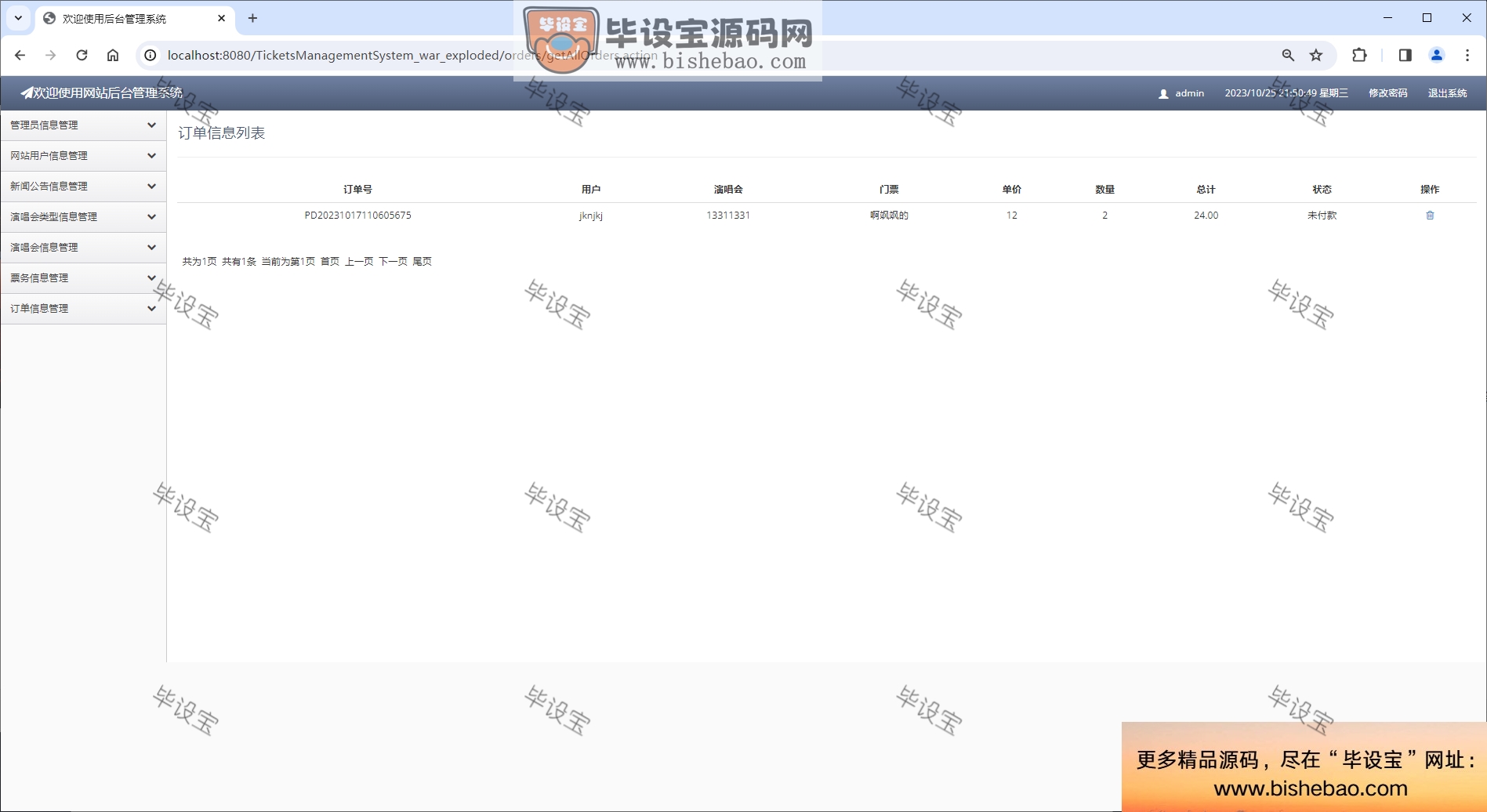
Task: Expand 新闻公告信息管理 menu
Action: [83, 187]
